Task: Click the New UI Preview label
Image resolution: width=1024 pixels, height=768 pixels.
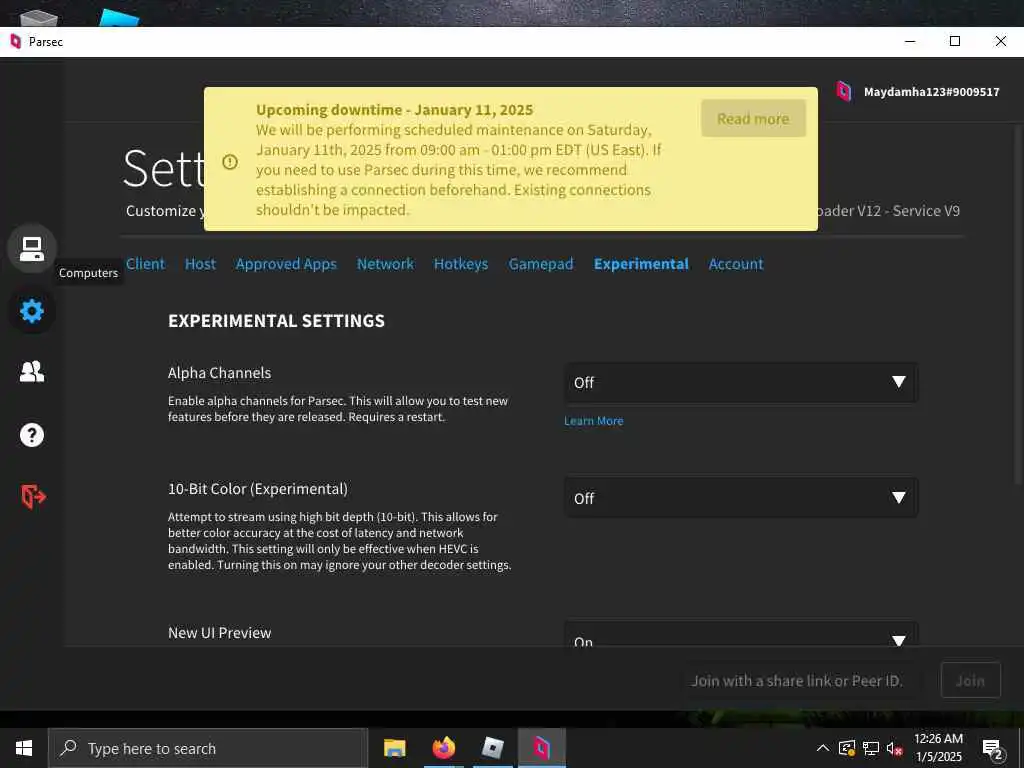Action: pyautogui.click(x=219, y=633)
